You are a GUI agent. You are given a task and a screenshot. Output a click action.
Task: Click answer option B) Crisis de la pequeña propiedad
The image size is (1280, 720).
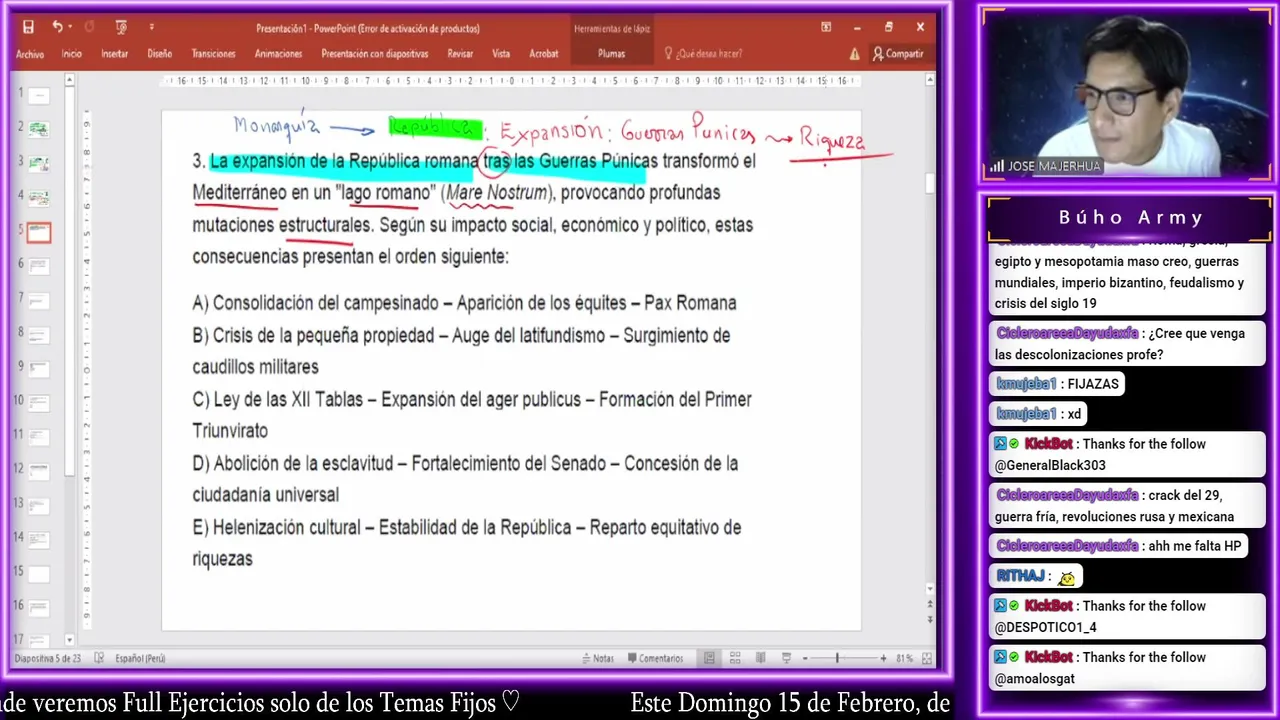pos(461,351)
